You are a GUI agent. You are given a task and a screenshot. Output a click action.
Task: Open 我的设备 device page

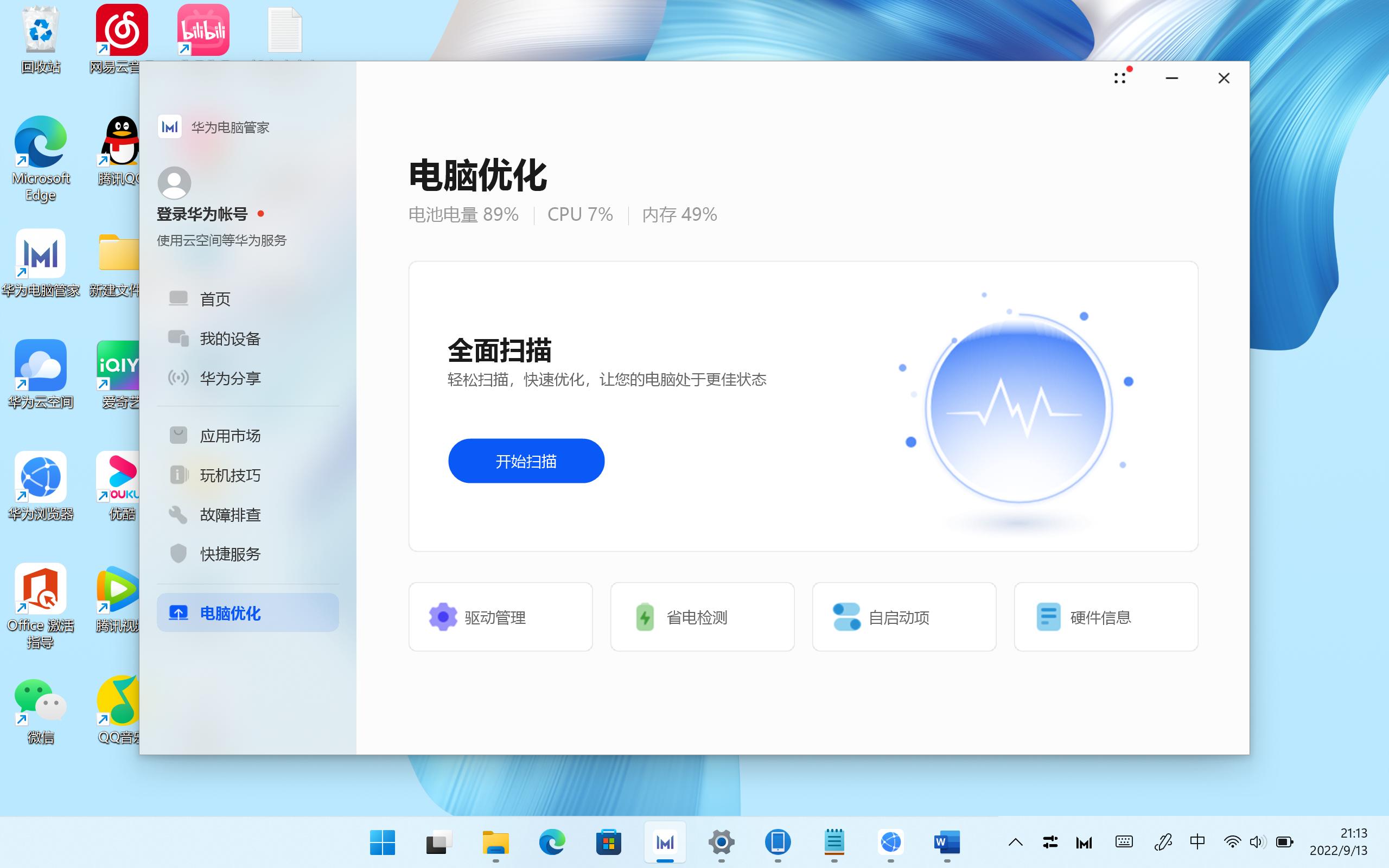pyautogui.click(x=230, y=339)
